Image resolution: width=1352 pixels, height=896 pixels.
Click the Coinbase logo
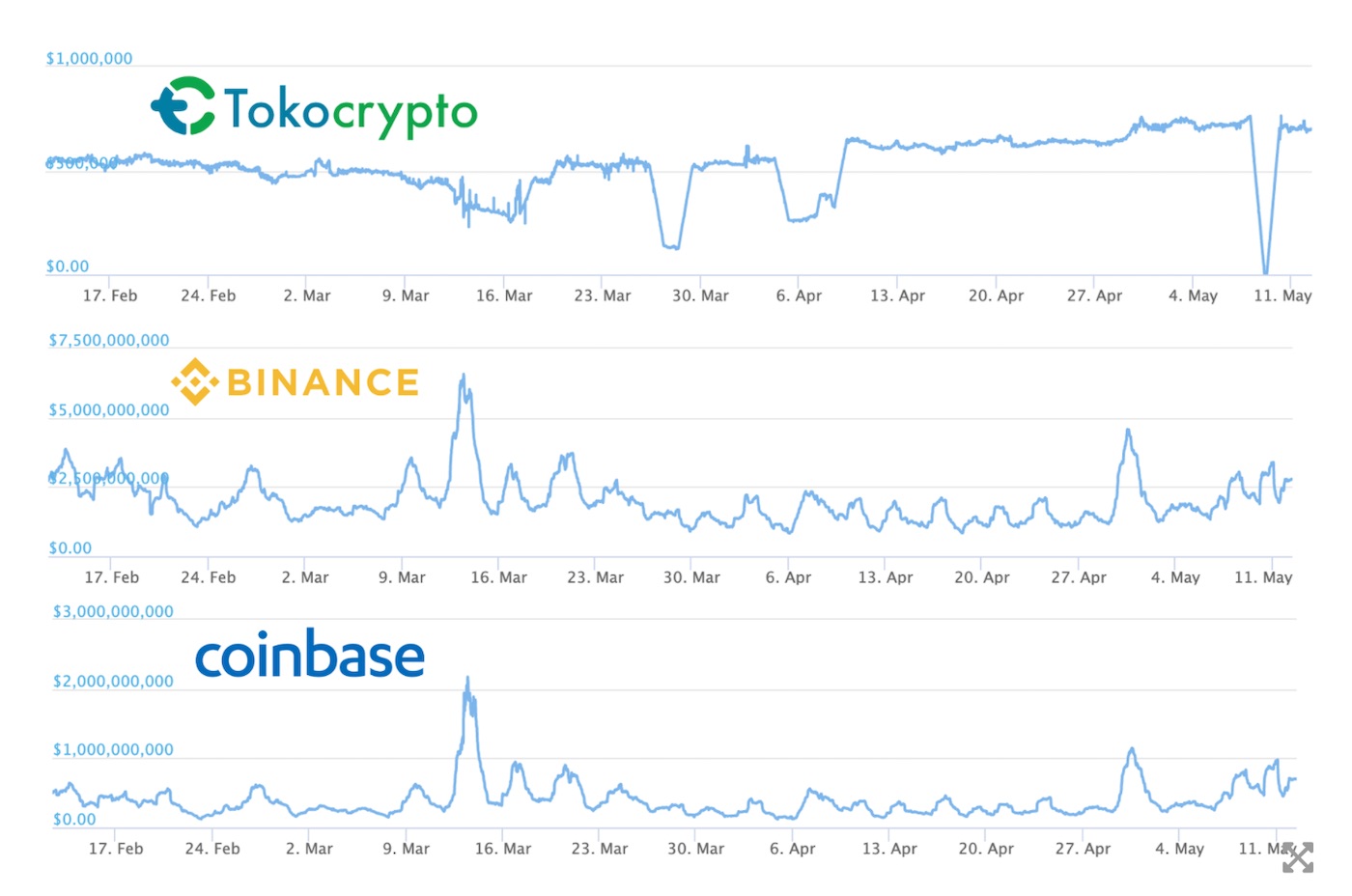point(310,656)
